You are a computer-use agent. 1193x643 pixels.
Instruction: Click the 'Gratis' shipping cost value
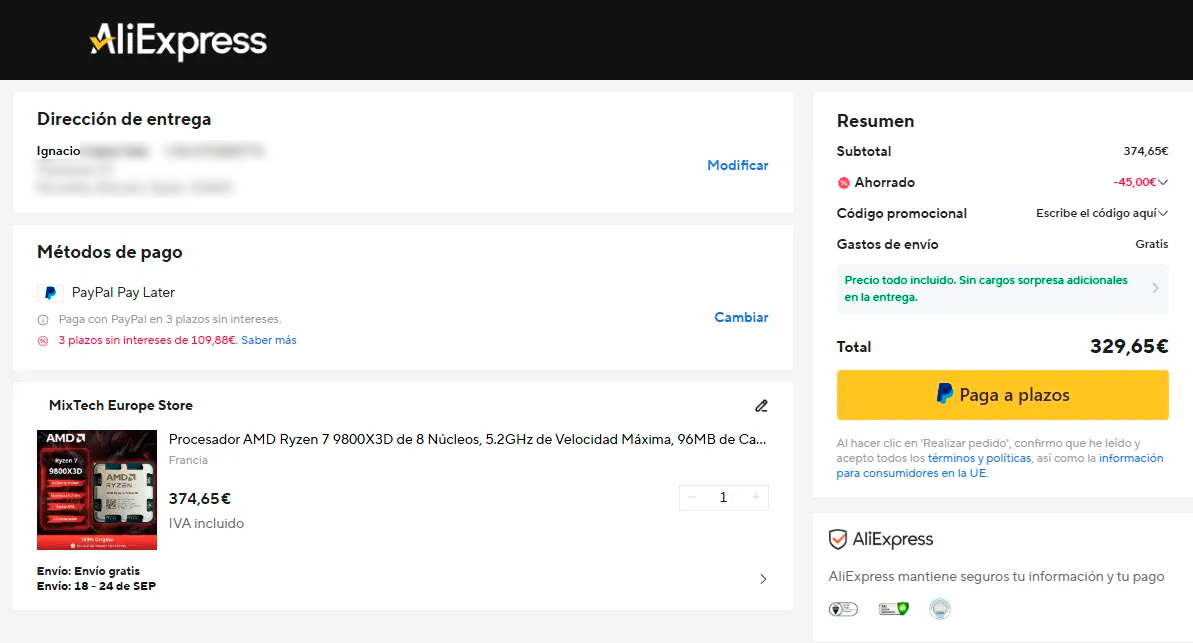(1152, 244)
